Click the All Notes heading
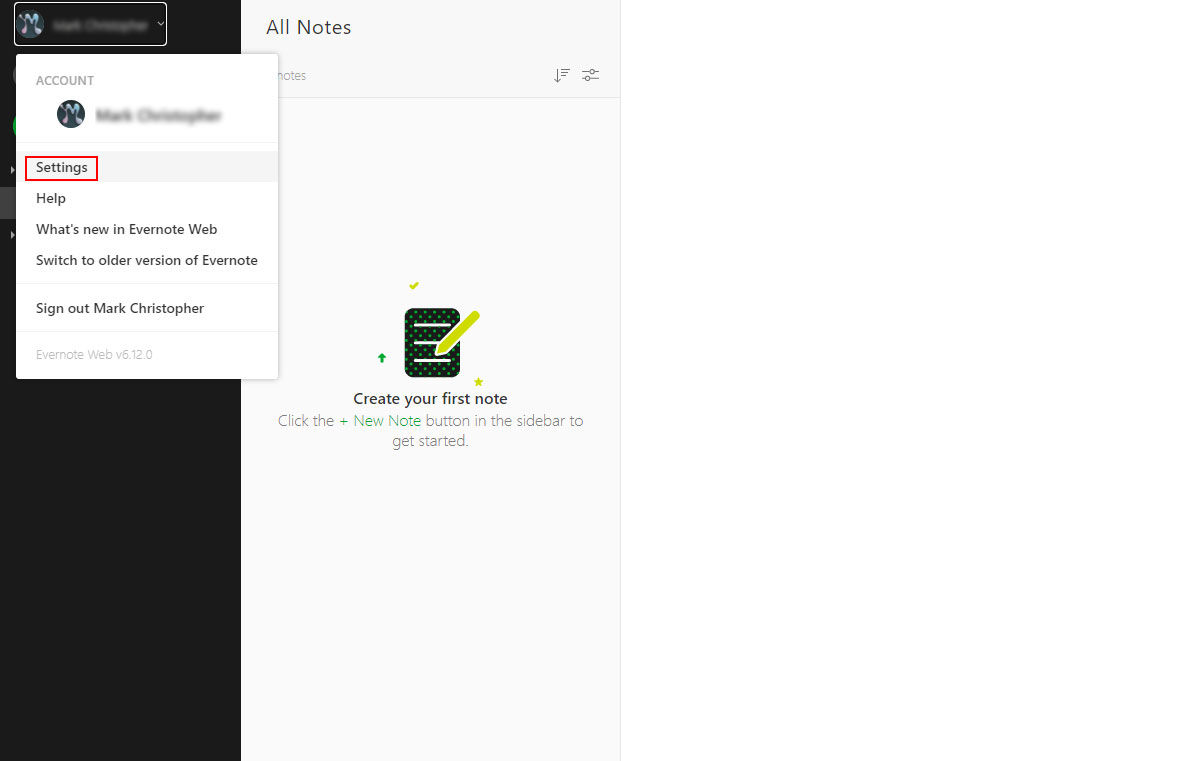 (x=309, y=27)
